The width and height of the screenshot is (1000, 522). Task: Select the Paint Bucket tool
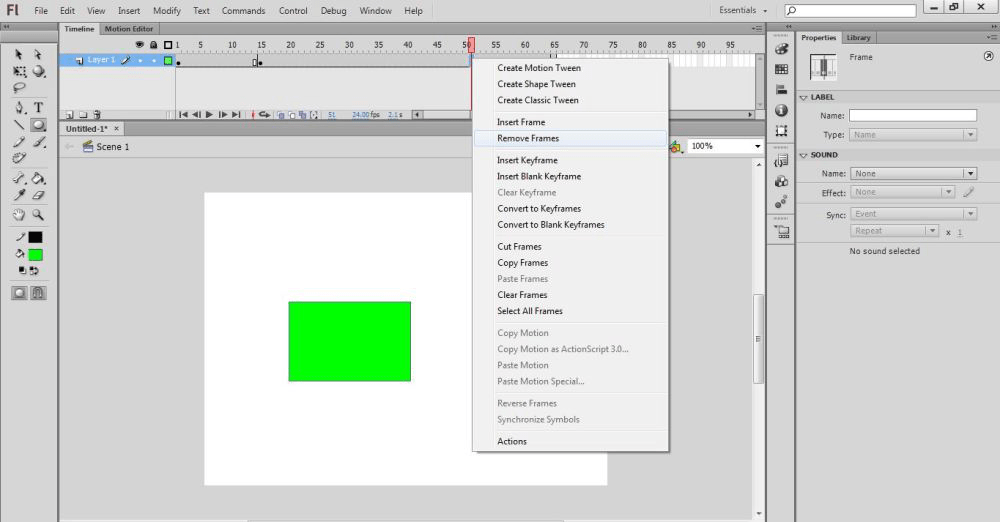coord(39,179)
